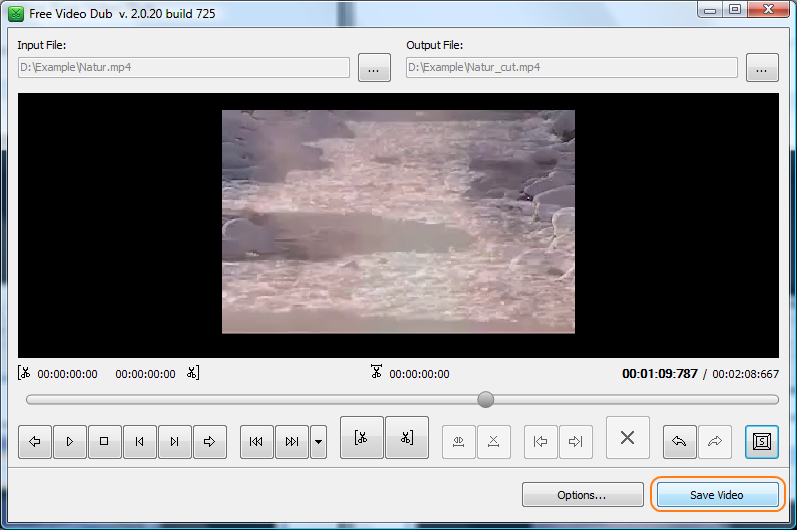Undo the last edit

(x=679, y=441)
